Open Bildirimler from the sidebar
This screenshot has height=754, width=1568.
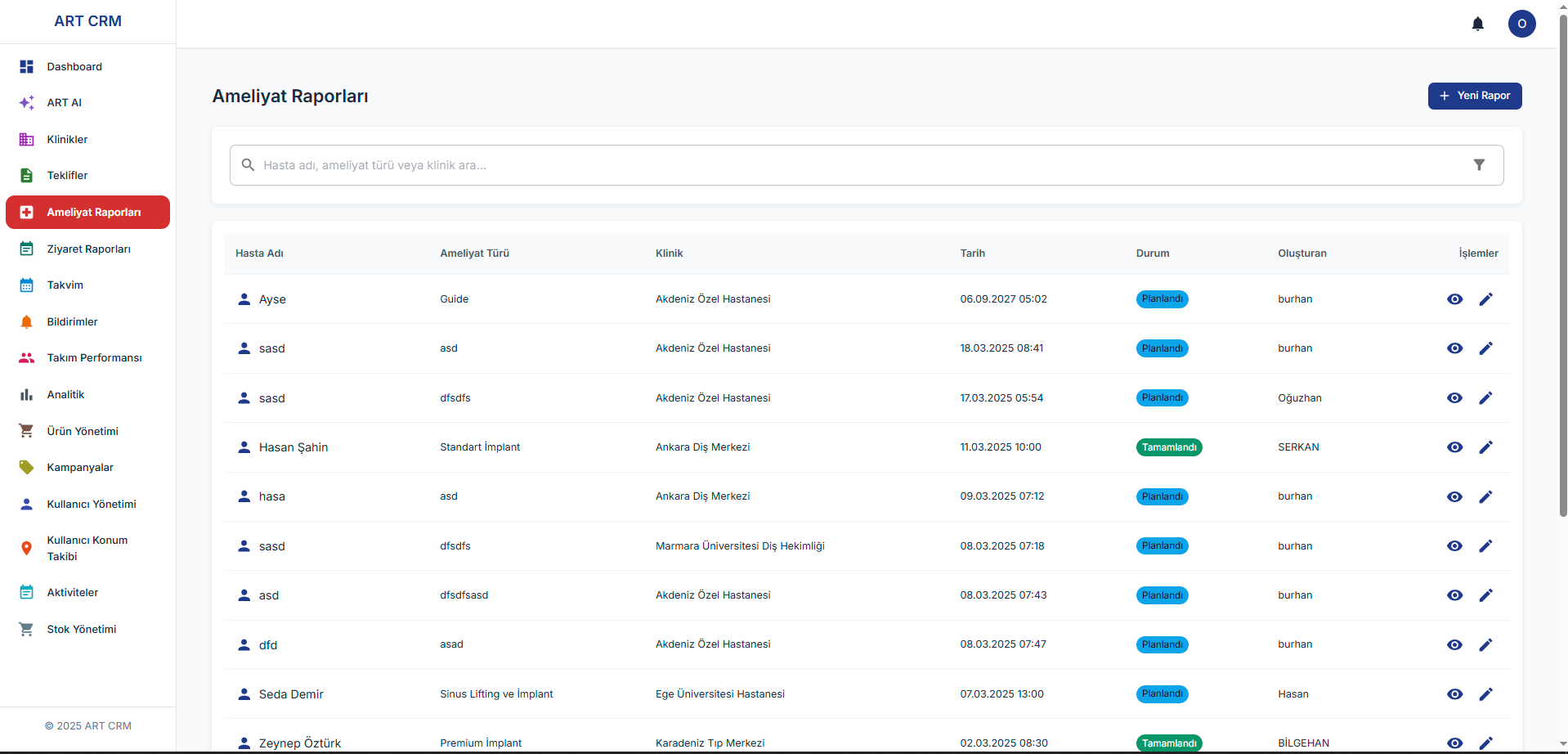click(72, 322)
